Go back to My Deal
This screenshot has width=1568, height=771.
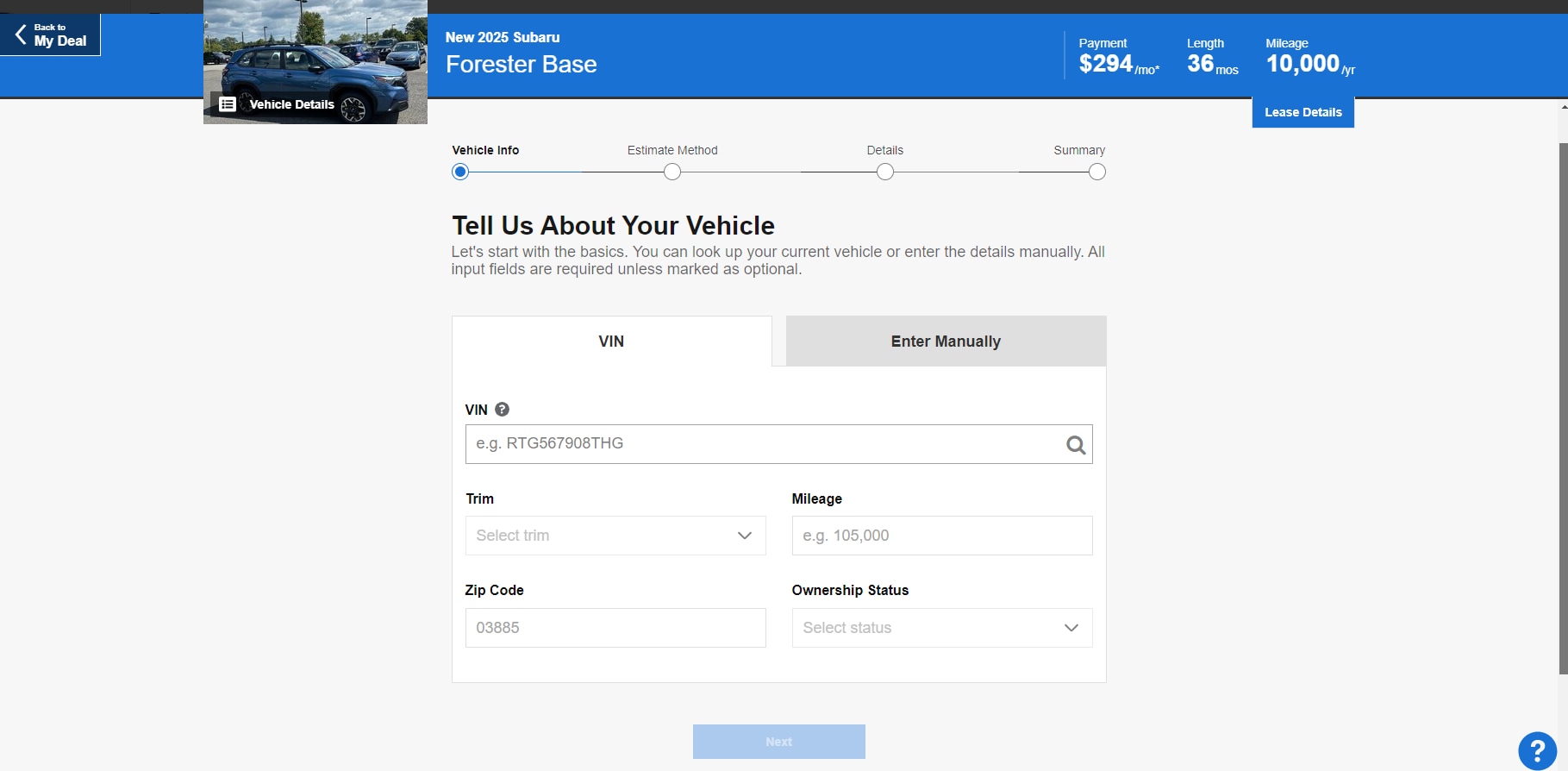tap(50, 34)
